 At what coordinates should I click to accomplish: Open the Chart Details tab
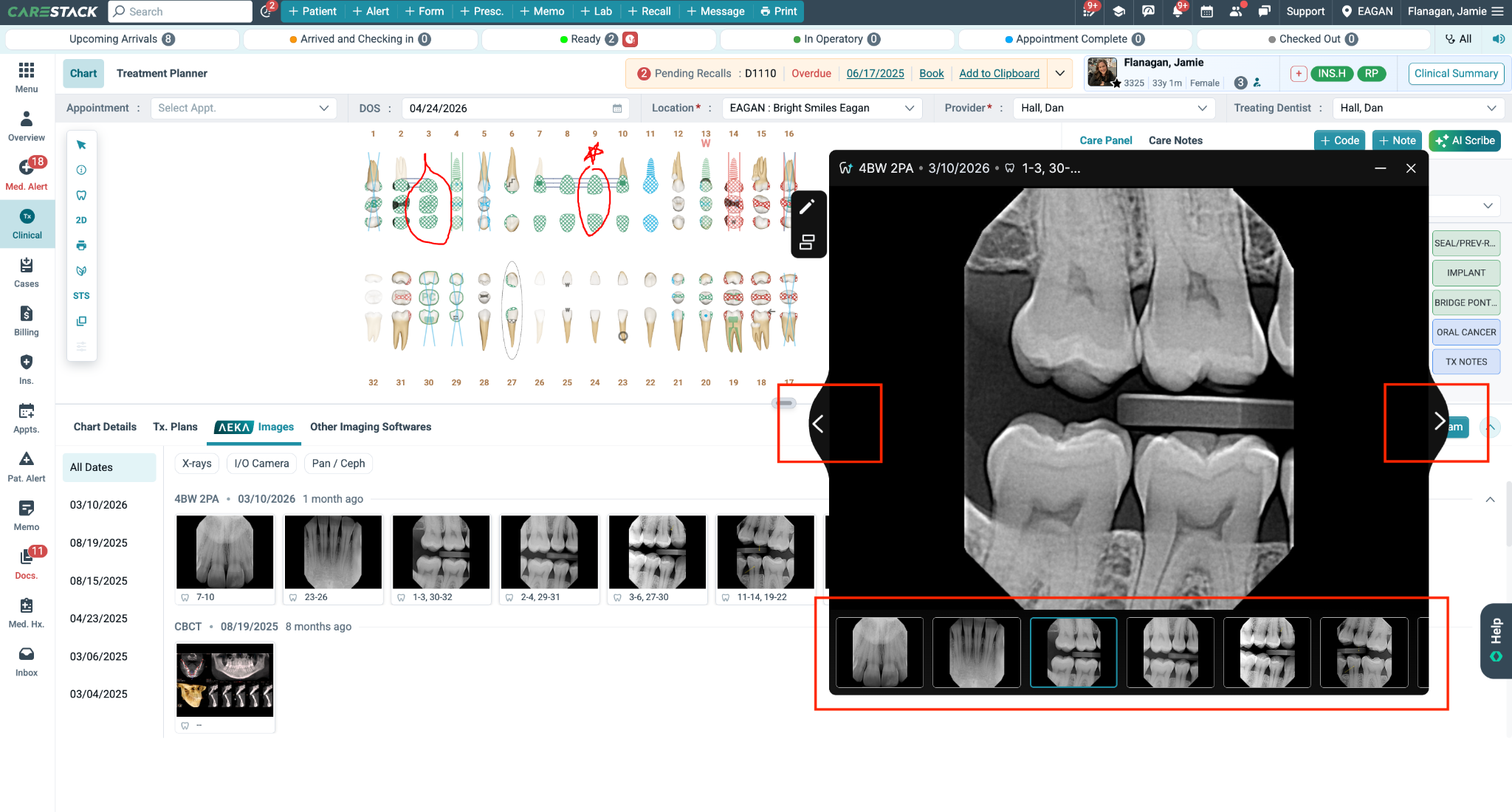click(x=105, y=427)
